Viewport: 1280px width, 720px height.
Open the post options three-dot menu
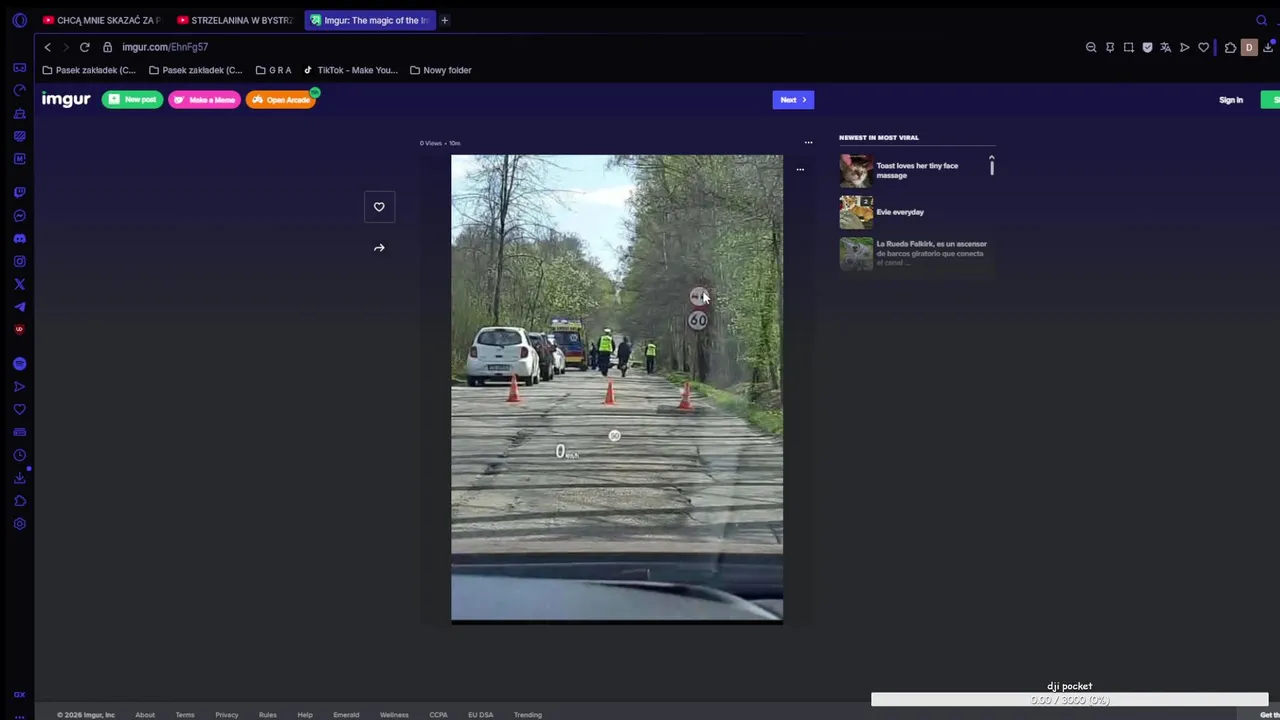click(808, 143)
